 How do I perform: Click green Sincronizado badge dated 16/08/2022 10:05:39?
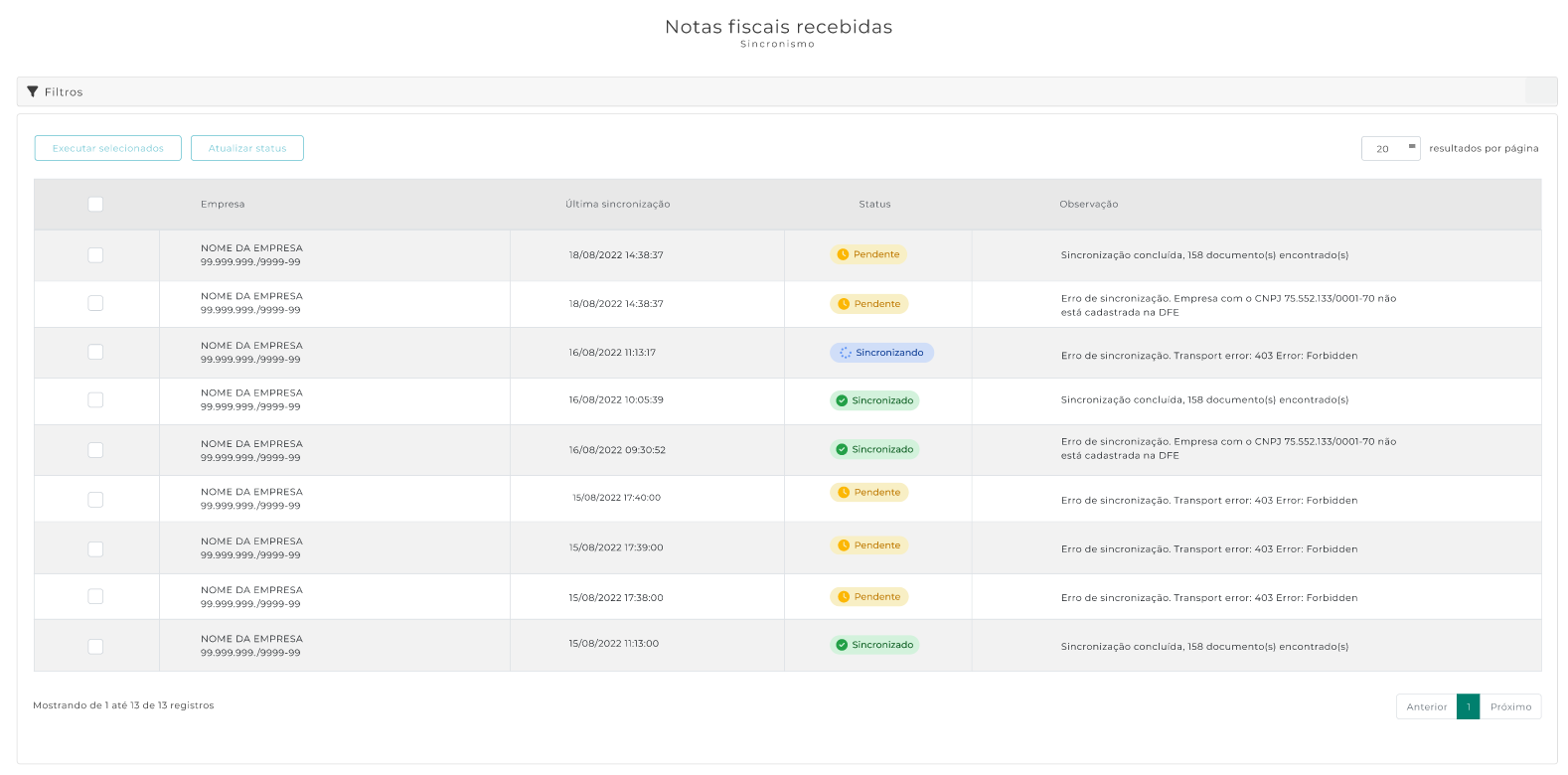click(x=874, y=400)
